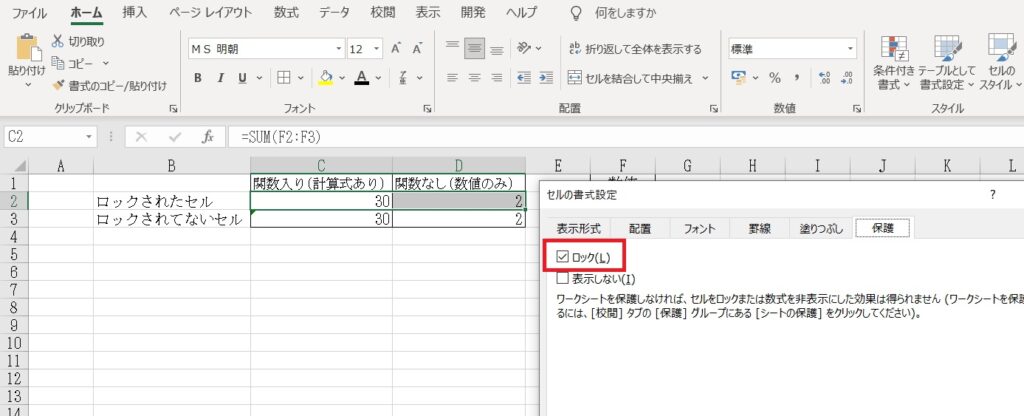Decrease font size with small A
This screenshot has height=416, width=1024.
(417, 49)
